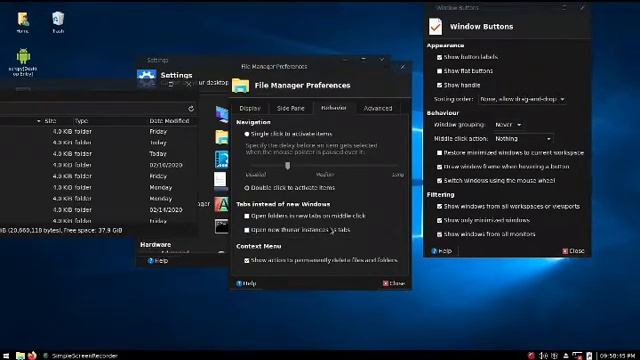This screenshot has width=640, height=360.
Task: Toggle Show action to permanently delete files and folders
Action: click(x=247, y=260)
